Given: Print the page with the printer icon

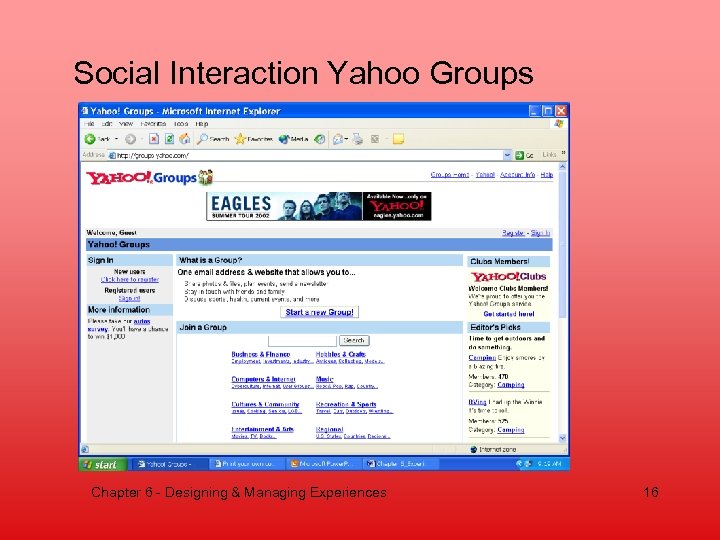Looking at the screenshot, I should click(358, 139).
